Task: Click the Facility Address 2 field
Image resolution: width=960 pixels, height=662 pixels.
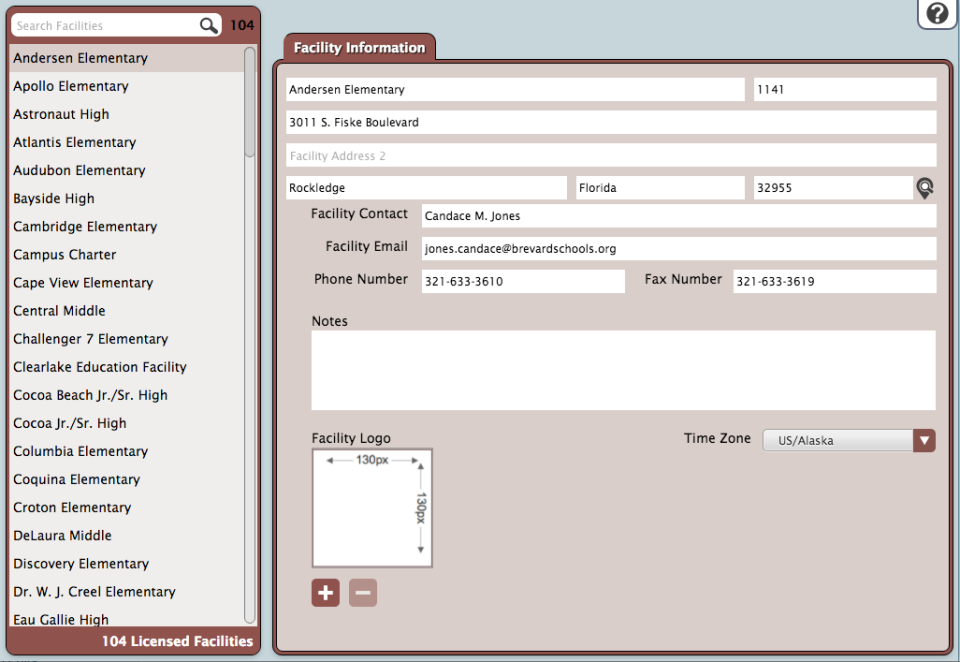Action: pos(610,156)
